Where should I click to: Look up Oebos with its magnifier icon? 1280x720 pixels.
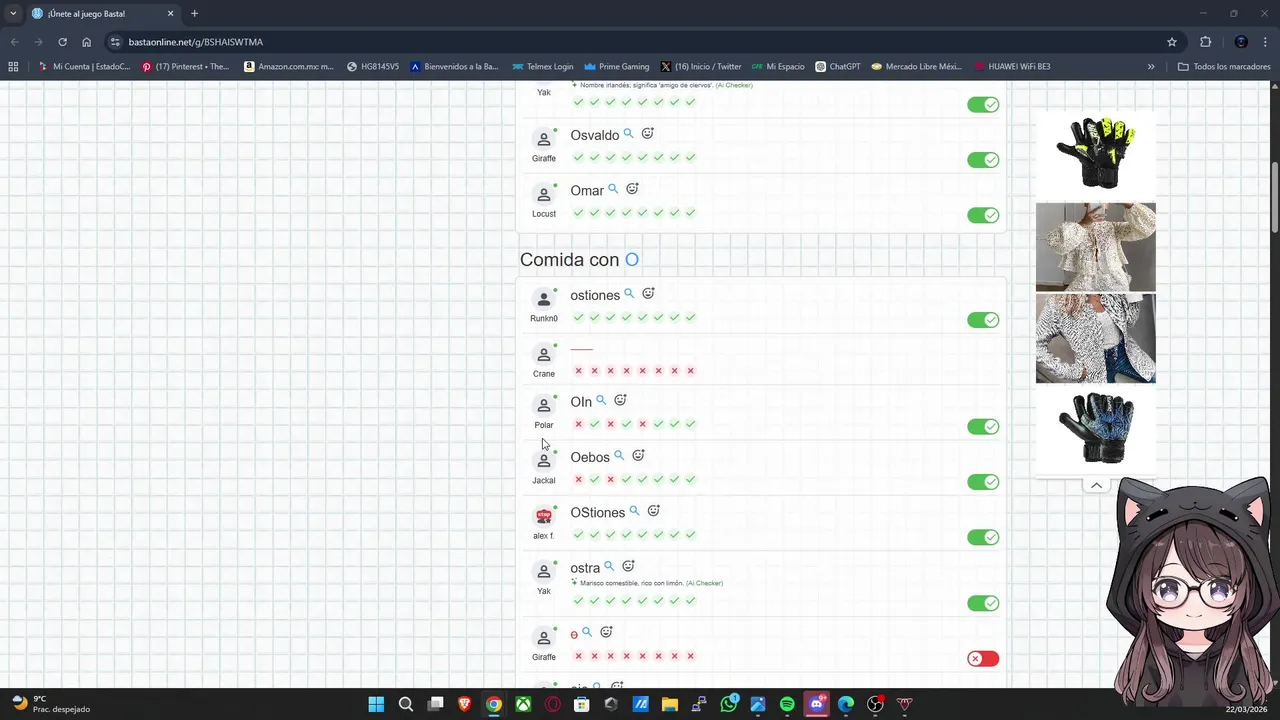tap(619, 456)
